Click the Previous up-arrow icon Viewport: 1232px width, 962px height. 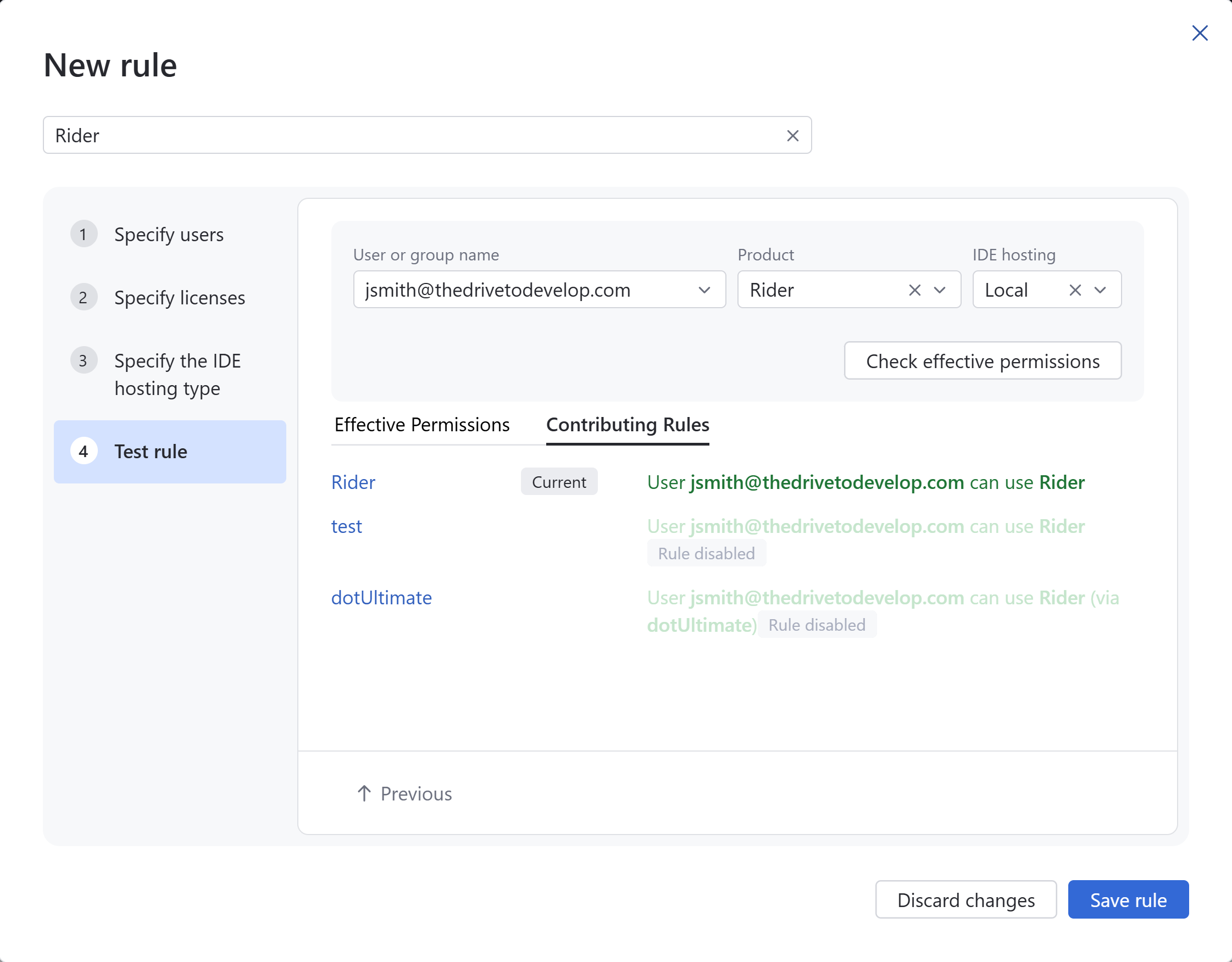tap(364, 793)
